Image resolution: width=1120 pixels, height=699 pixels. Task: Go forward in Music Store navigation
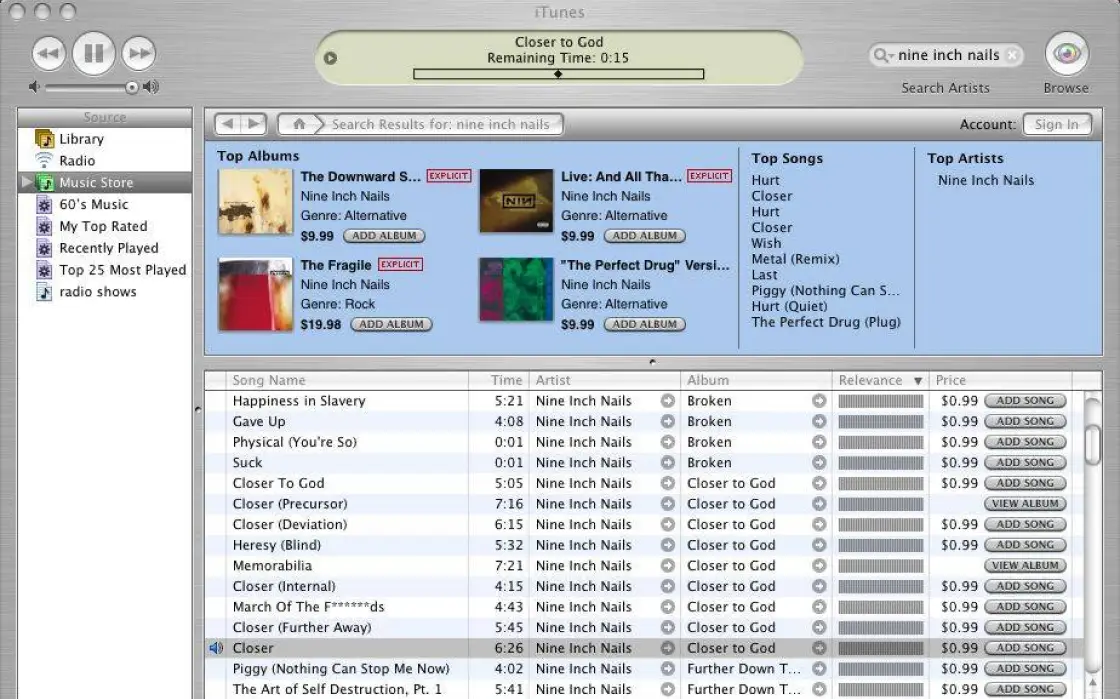click(x=254, y=124)
